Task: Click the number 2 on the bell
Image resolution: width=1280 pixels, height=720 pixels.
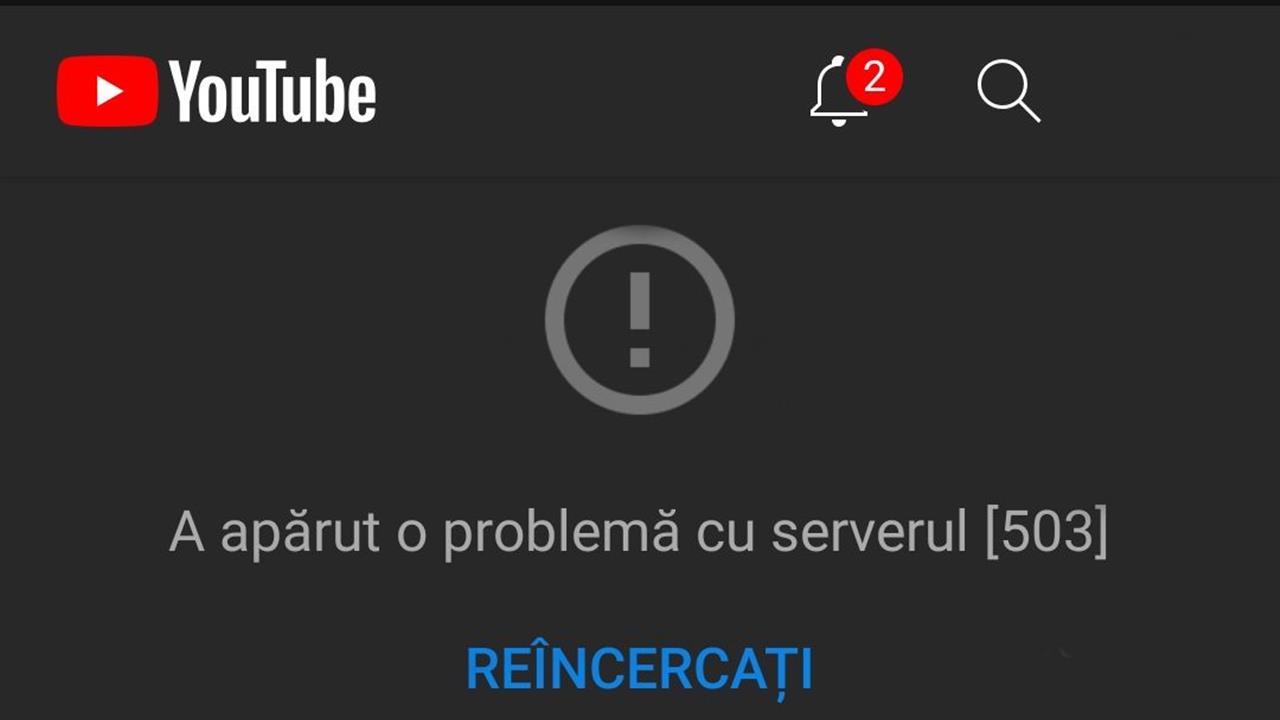Action: (x=874, y=77)
